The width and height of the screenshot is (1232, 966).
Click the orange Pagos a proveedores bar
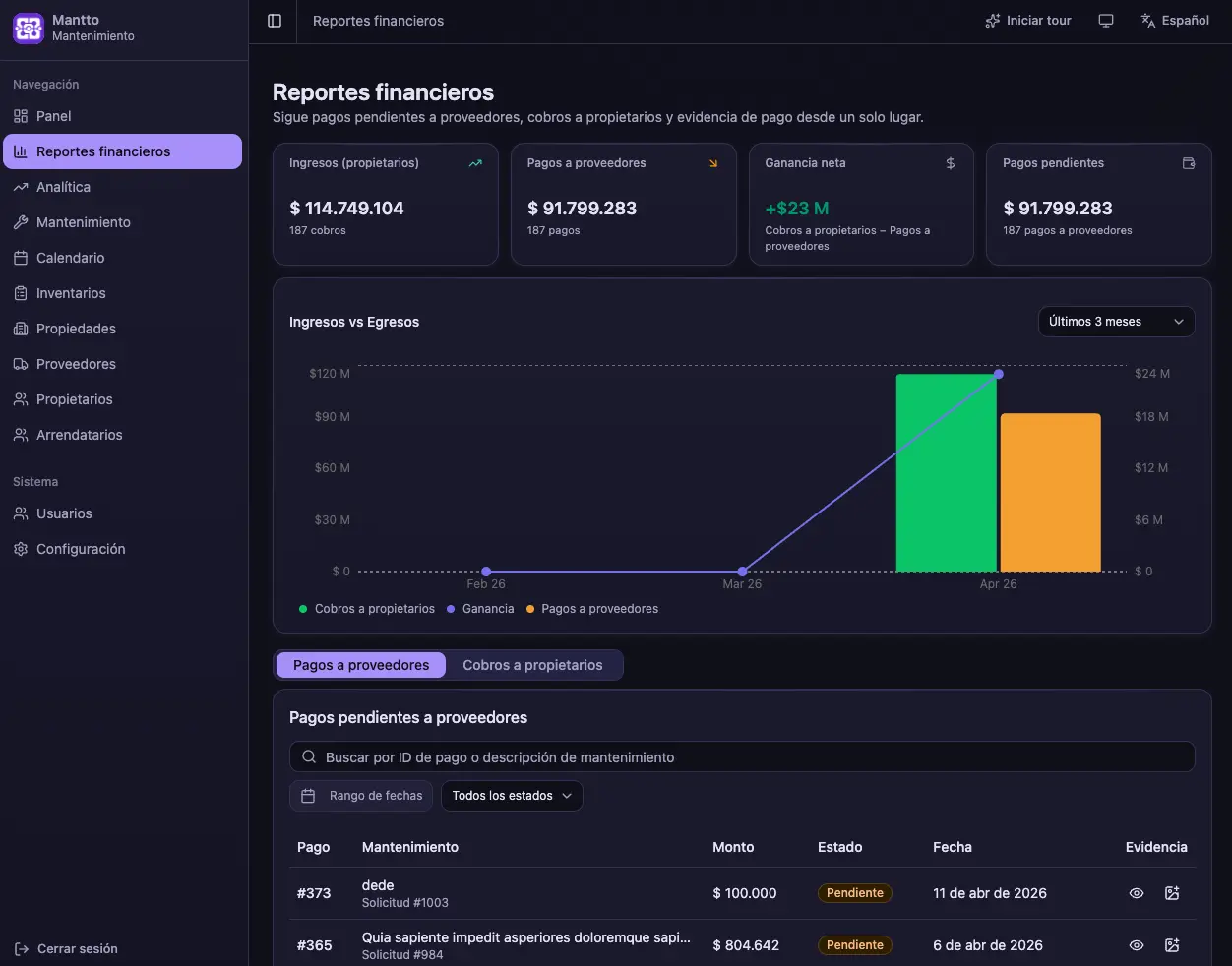pos(1050,492)
